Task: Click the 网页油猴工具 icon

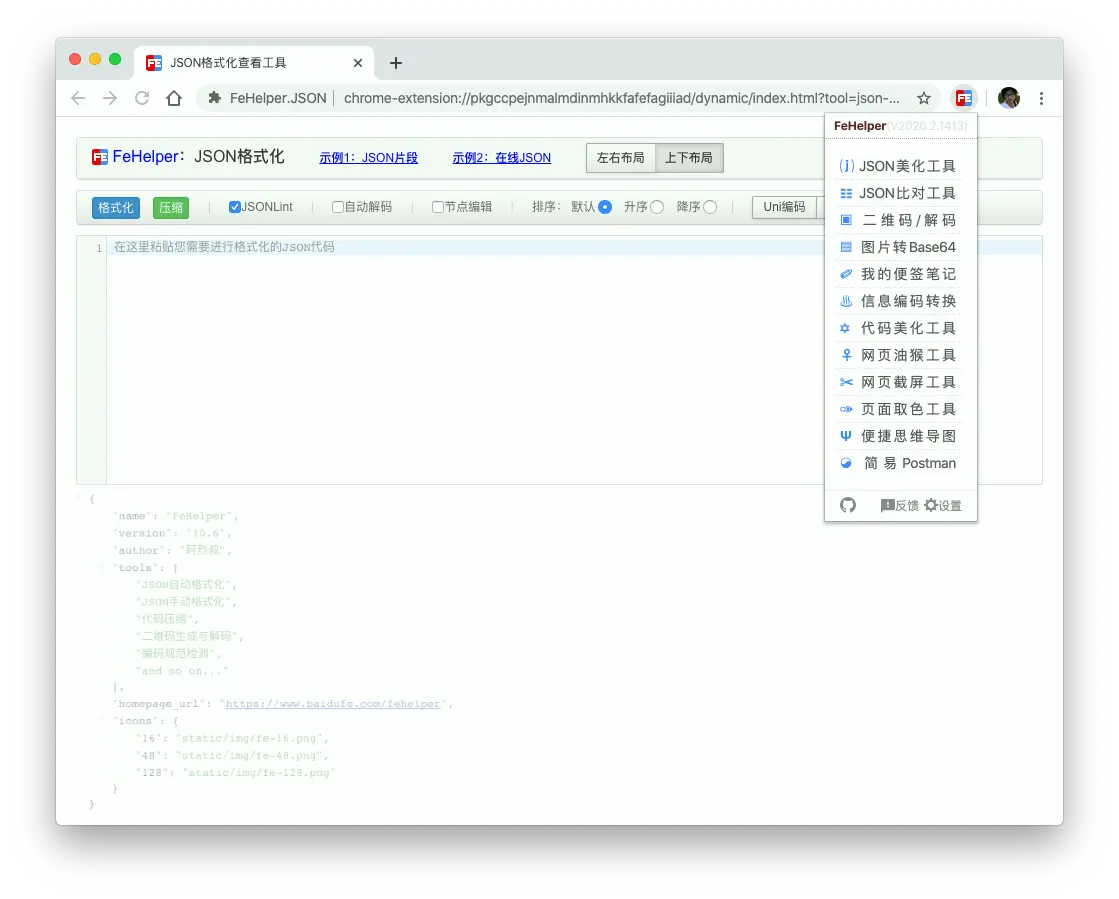Action: point(846,355)
